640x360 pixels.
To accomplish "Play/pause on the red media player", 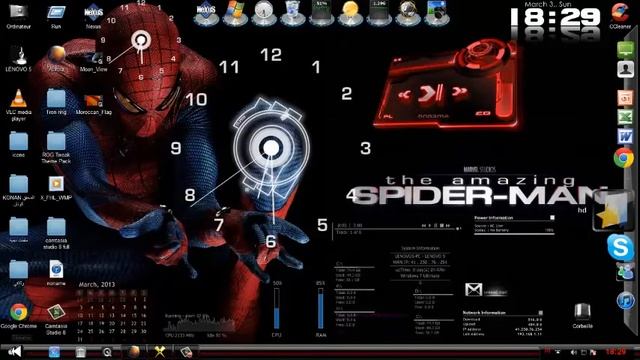I will [x=431, y=93].
